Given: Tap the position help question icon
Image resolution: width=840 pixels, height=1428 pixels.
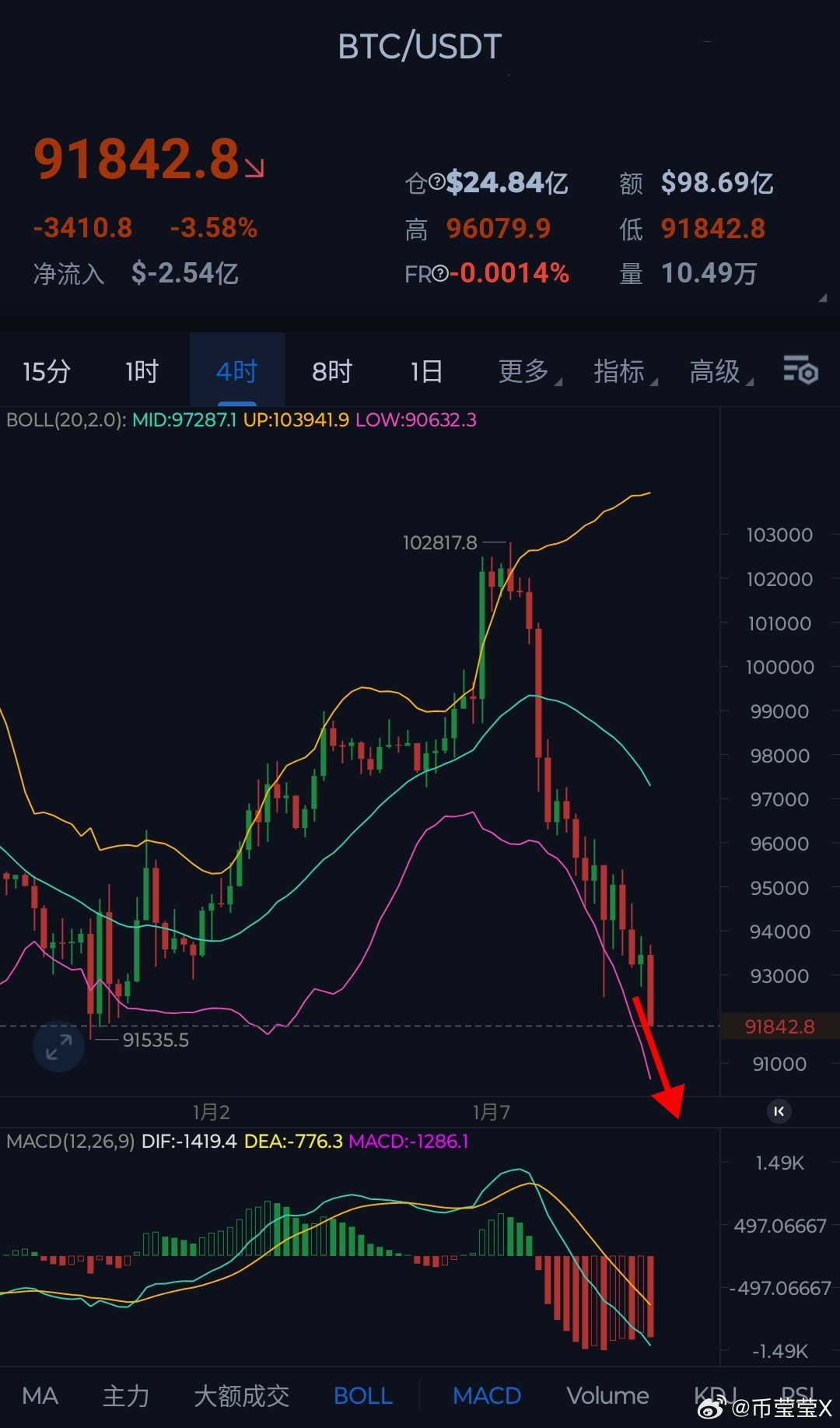Looking at the screenshot, I should (x=436, y=182).
